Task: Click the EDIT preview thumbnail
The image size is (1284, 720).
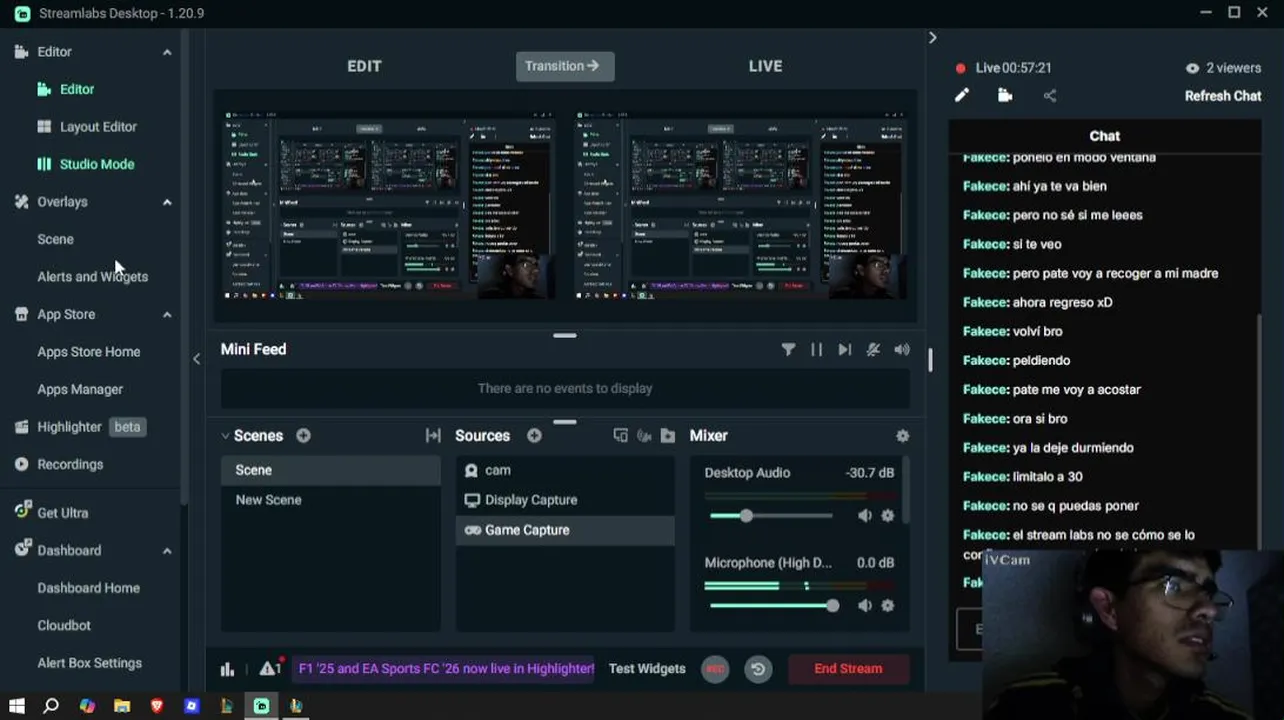Action: click(x=388, y=205)
